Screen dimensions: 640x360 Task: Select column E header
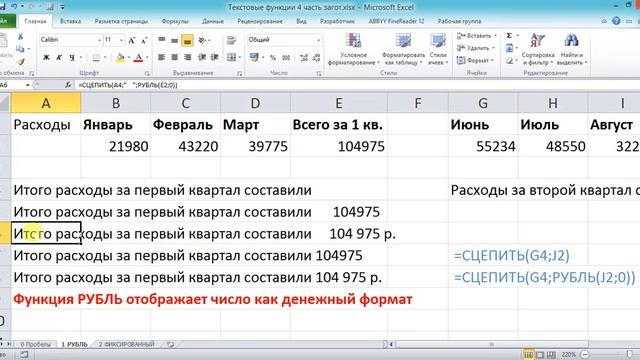click(338, 103)
